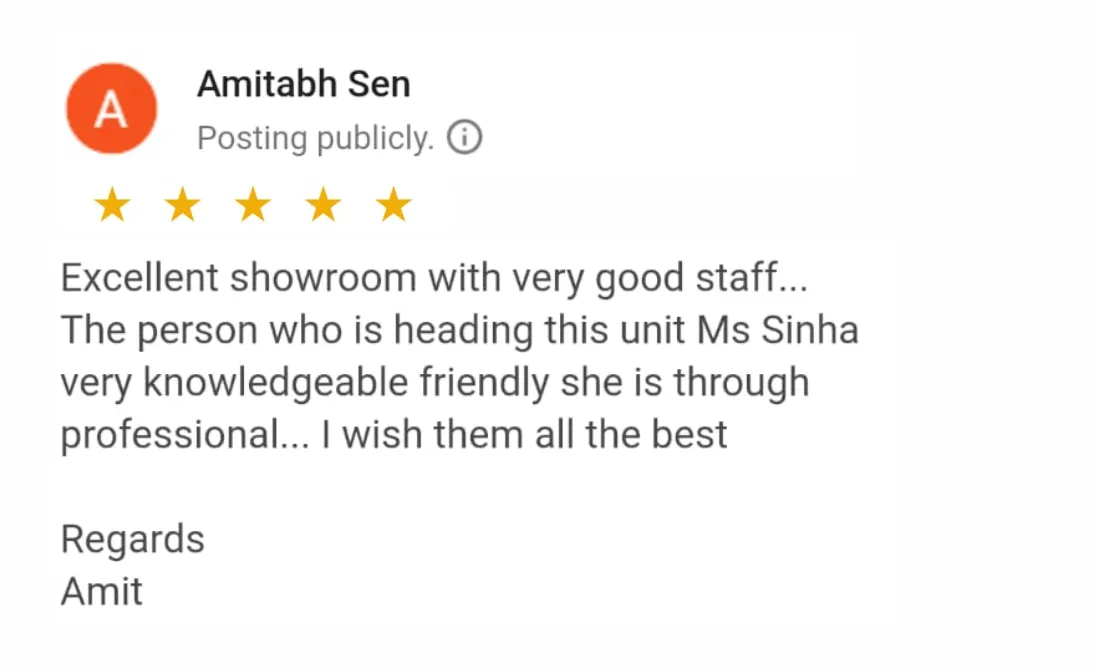This screenshot has height=669, width=1097.
Task: Pick the fourth rating star
Action: pyautogui.click(x=323, y=204)
